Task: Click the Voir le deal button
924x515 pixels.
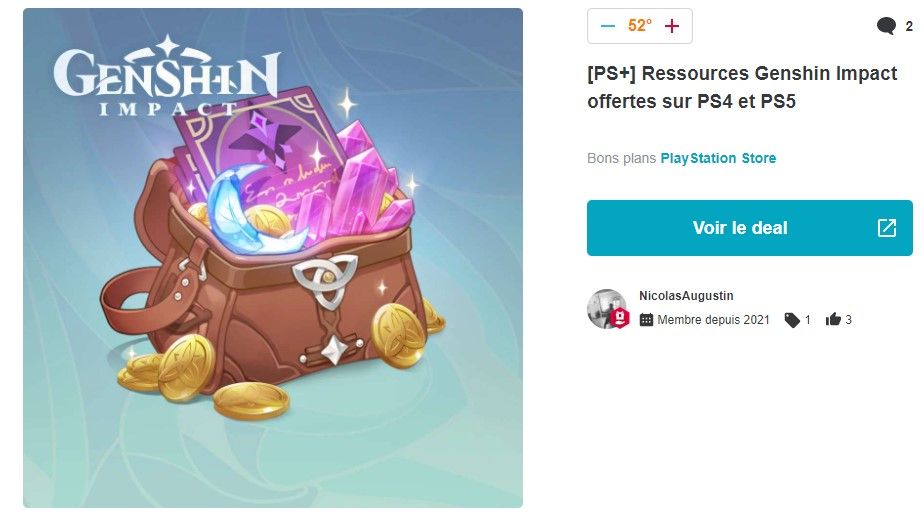Action: 750,228
